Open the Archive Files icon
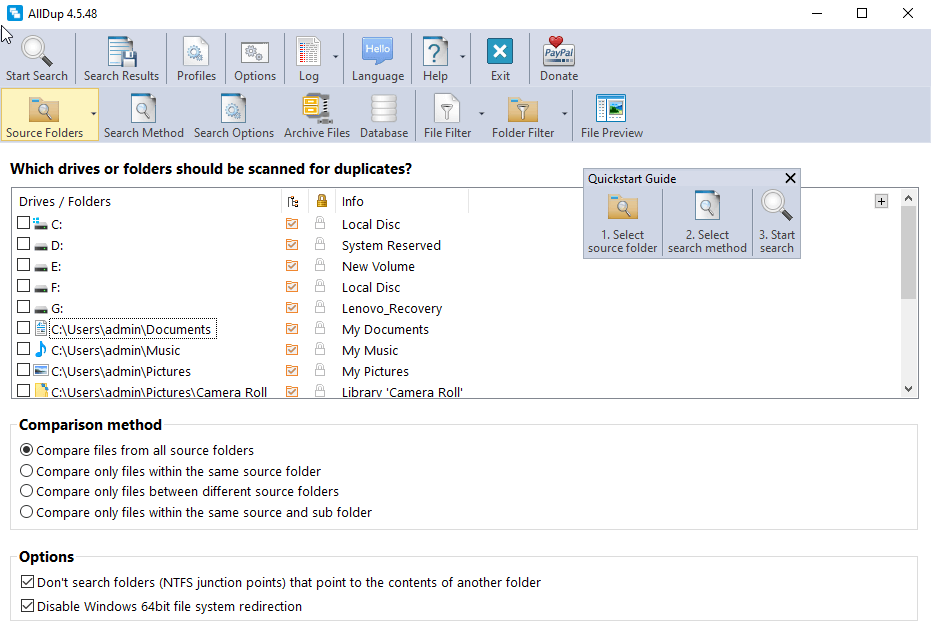This screenshot has width=931, height=637. 316,107
